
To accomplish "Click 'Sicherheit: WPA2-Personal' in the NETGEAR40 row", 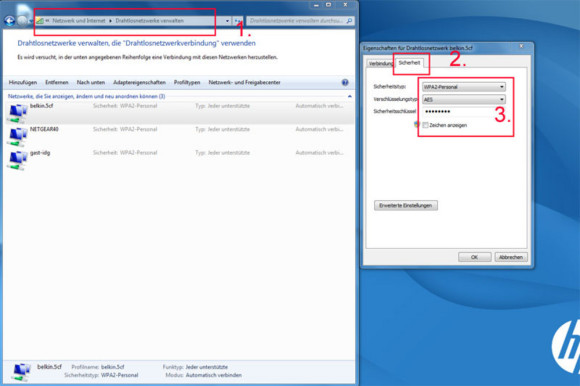I will click(125, 129).
